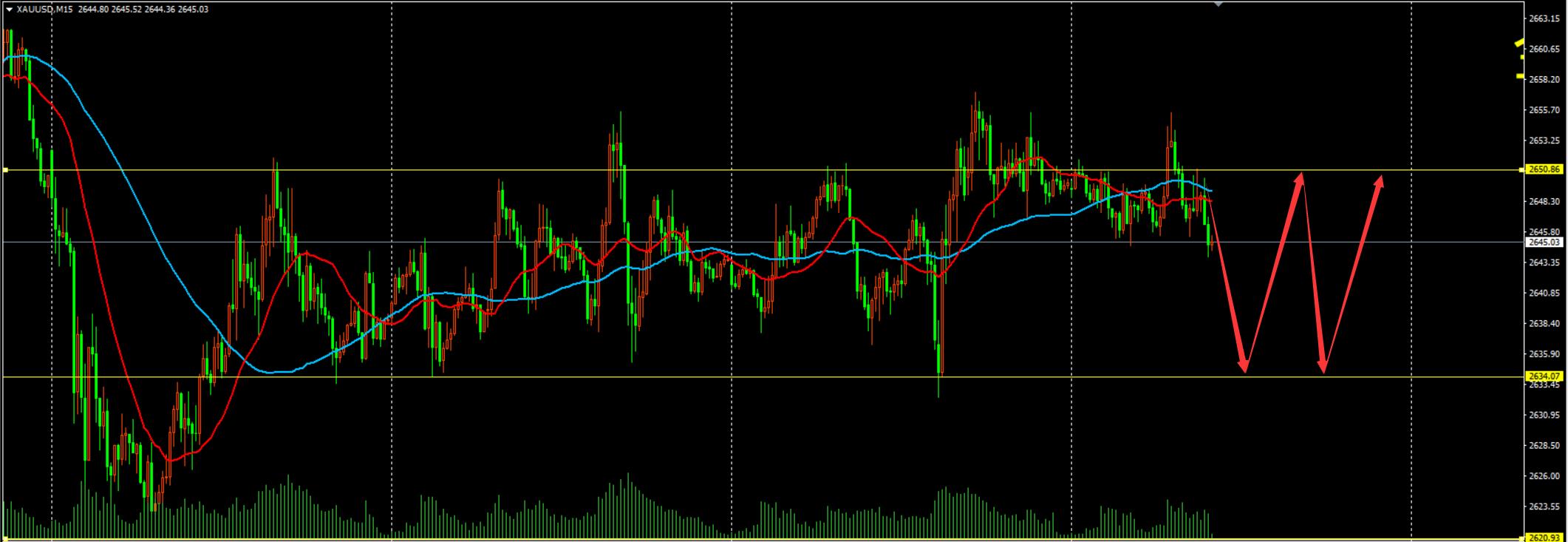Click the 2655.70 price scale value

click(1544, 109)
